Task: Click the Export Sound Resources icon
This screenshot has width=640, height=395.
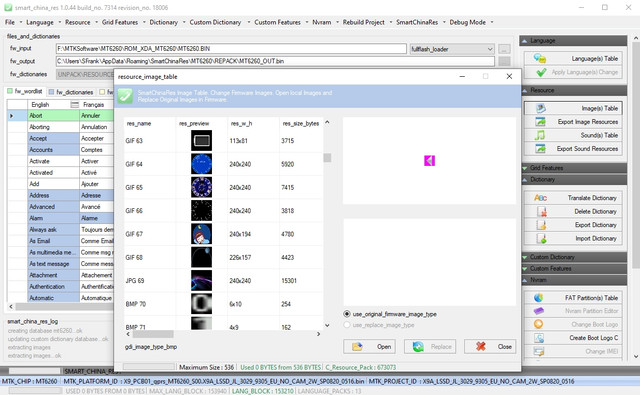Action: pyautogui.click(x=540, y=149)
